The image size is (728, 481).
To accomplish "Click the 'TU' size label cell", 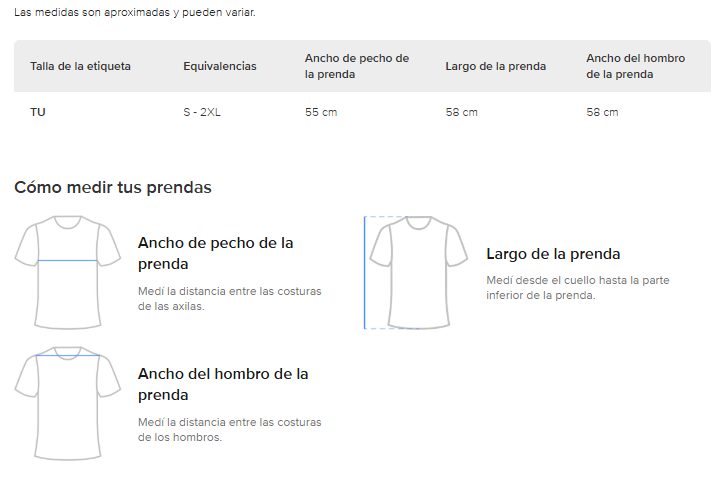I will point(38,112).
